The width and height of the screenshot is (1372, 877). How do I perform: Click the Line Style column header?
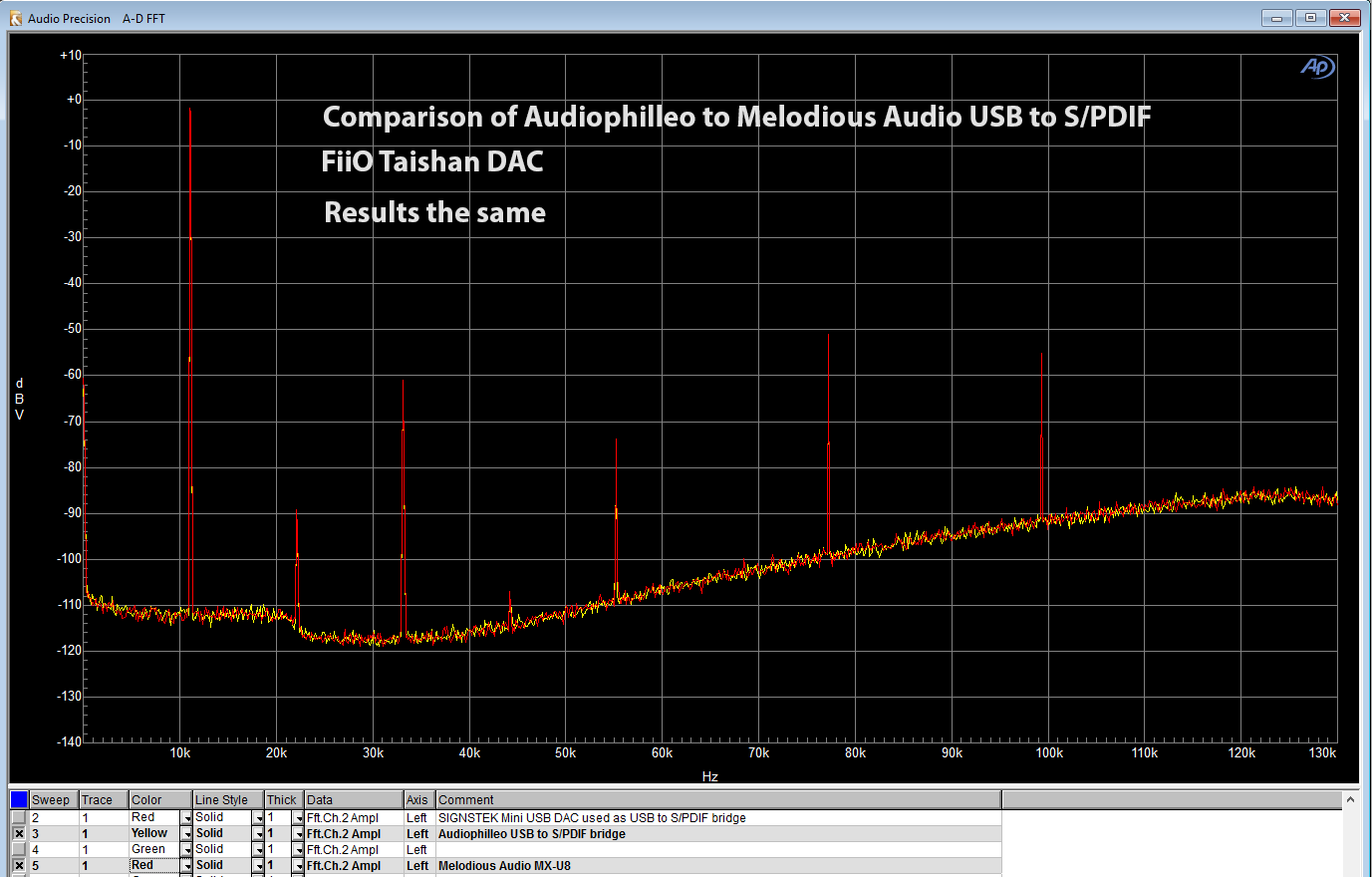pyautogui.click(x=228, y=799)
